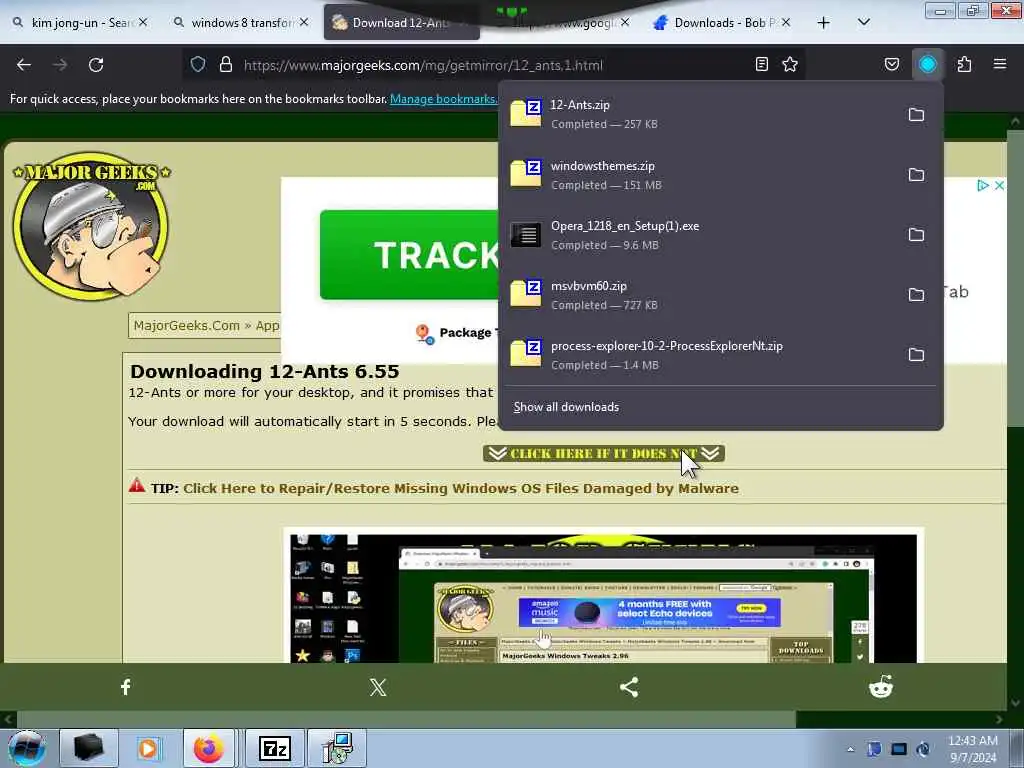Share the page on Facebook
The image size is (1024, 768).
tap(126, 686)
